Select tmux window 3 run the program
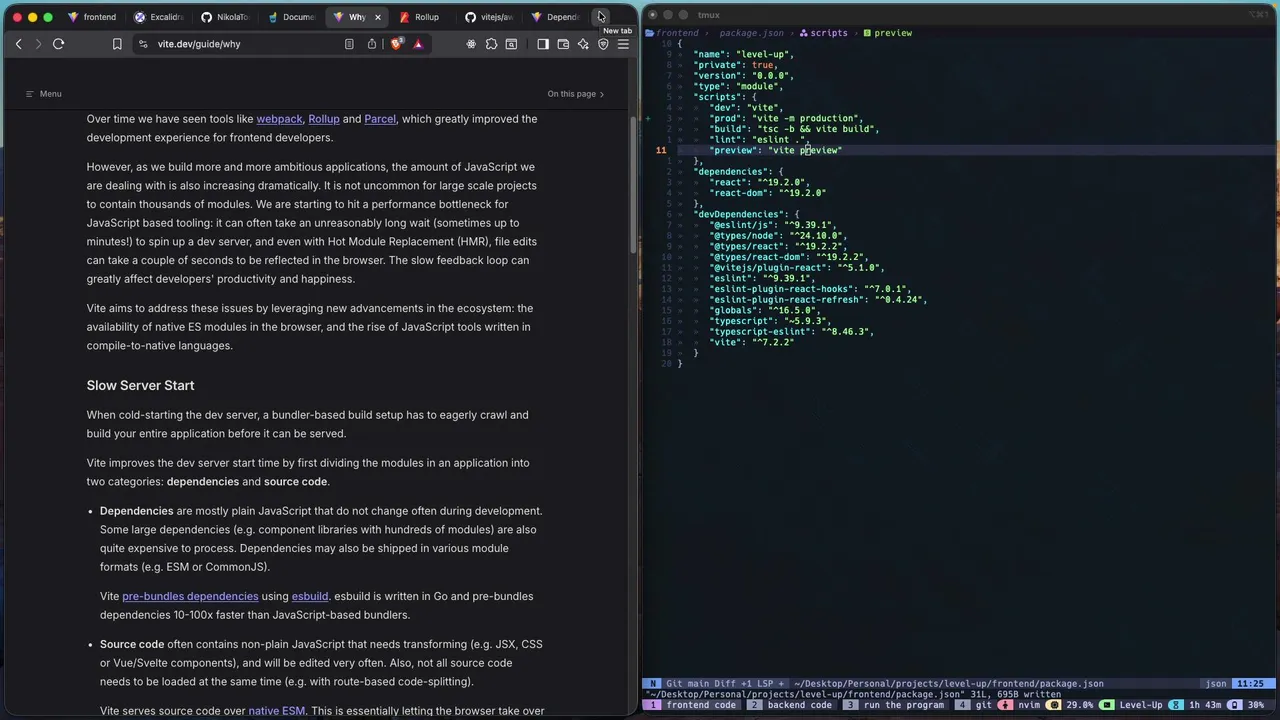 [895, 705]
